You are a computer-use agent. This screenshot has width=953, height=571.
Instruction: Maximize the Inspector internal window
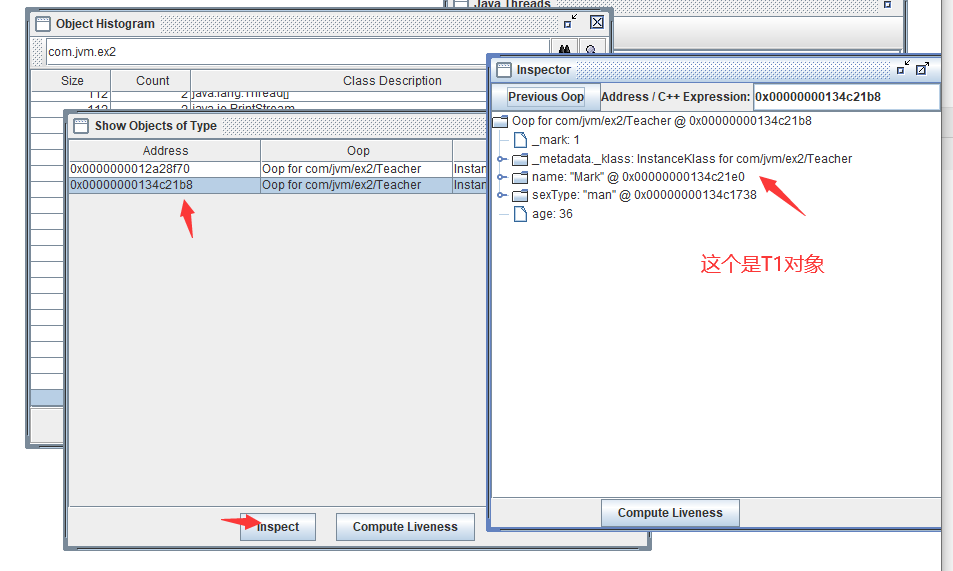(923, 68)
